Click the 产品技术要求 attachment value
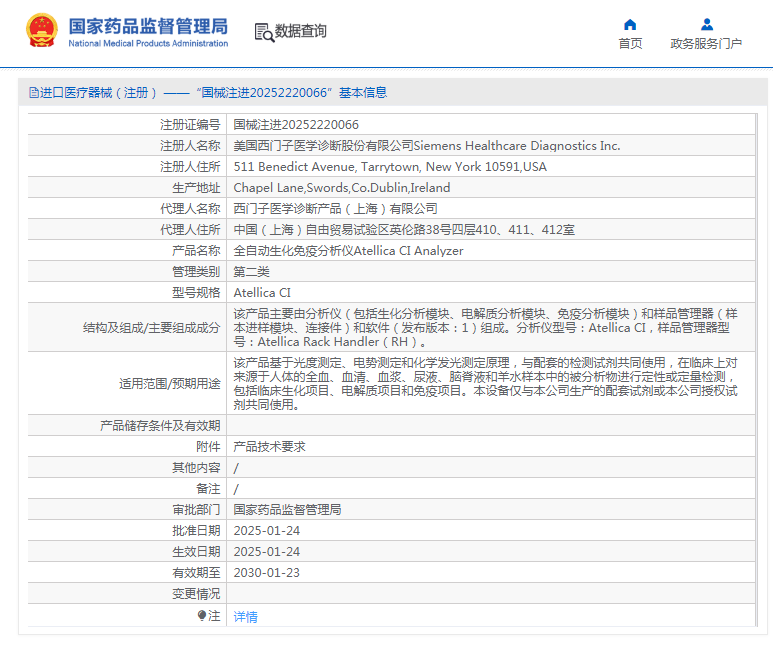This screenshot has width=773, height=650. coord(269,447)
